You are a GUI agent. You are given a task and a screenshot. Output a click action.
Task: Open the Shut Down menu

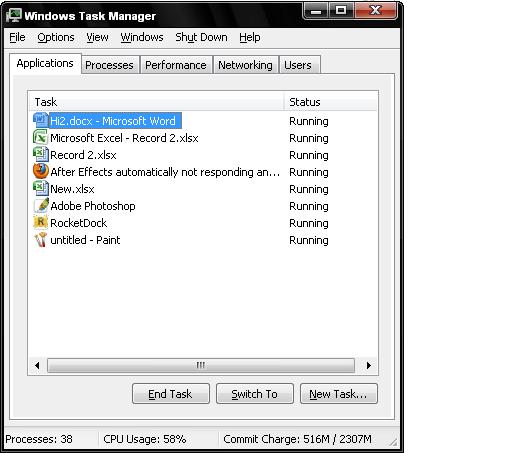pyautogui.click(x=201, y=37)
